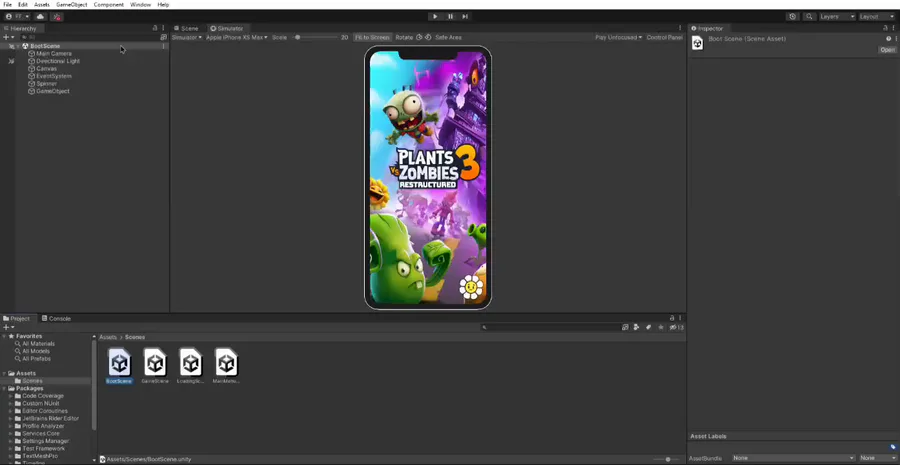Open the Hierarchy panel kebab menu
The width and height of the screenshot is (900, 465).
(x=163, y=28)
